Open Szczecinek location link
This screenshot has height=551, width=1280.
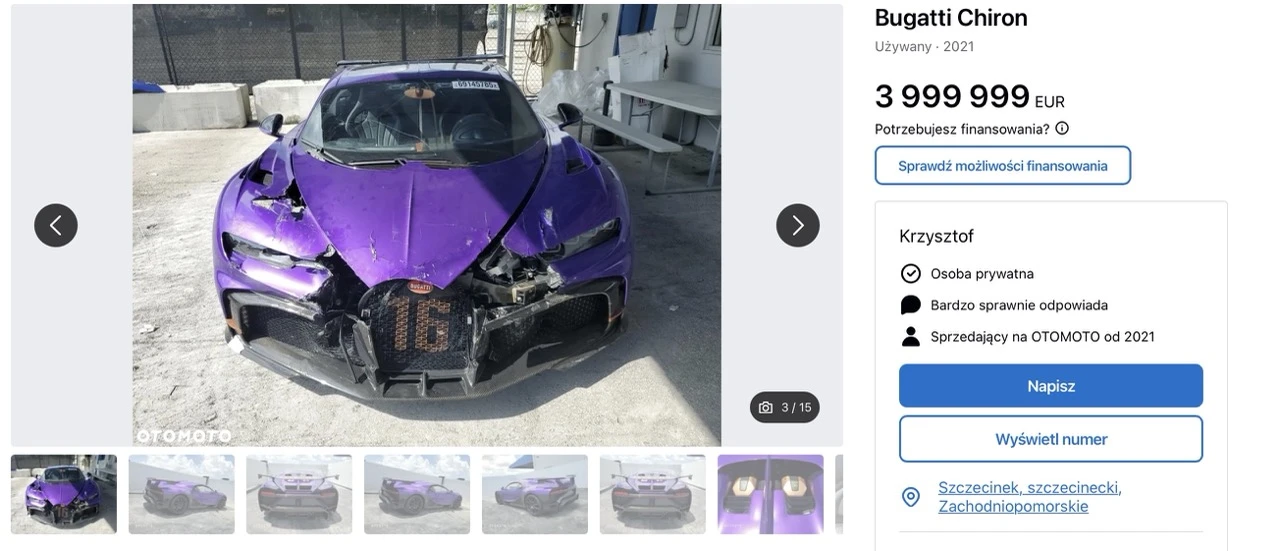[1030, 497]
